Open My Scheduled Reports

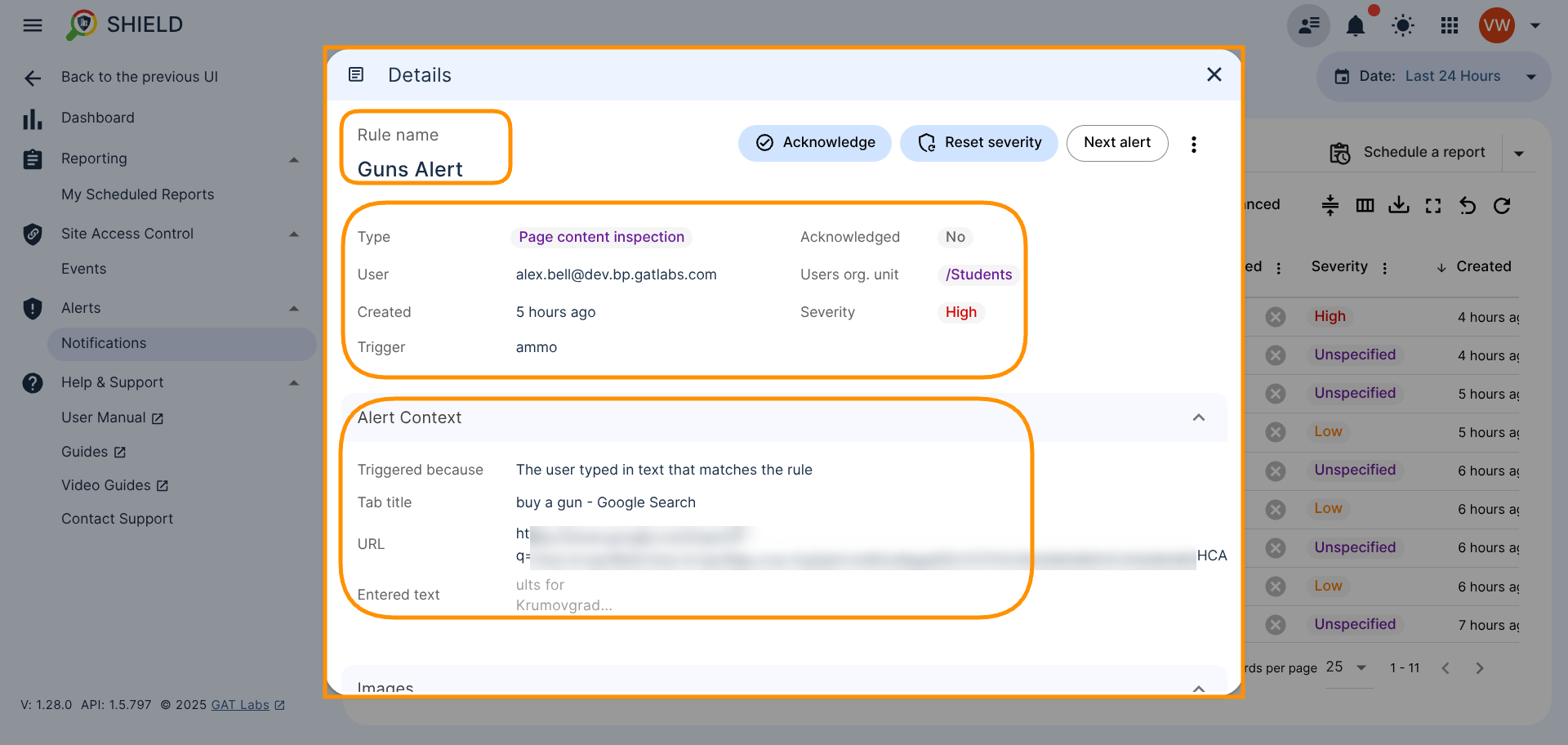coord(138,194)
